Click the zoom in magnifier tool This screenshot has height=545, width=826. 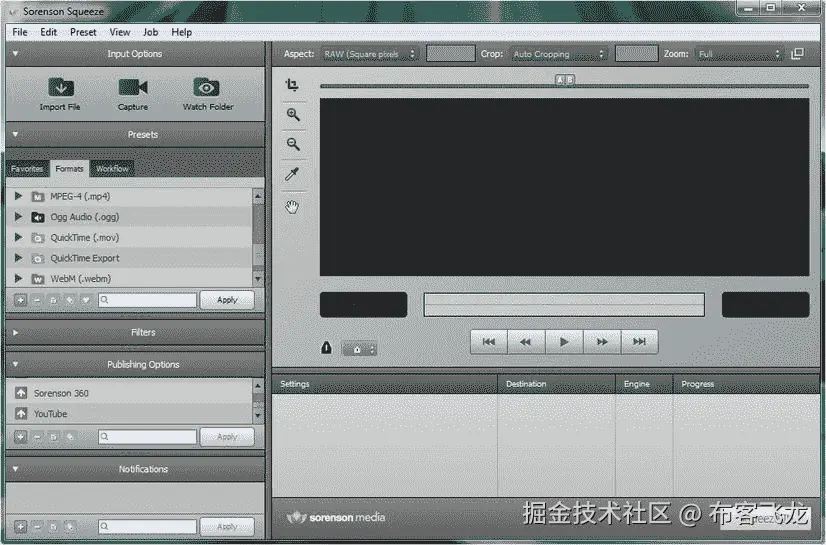pos(293,115)
